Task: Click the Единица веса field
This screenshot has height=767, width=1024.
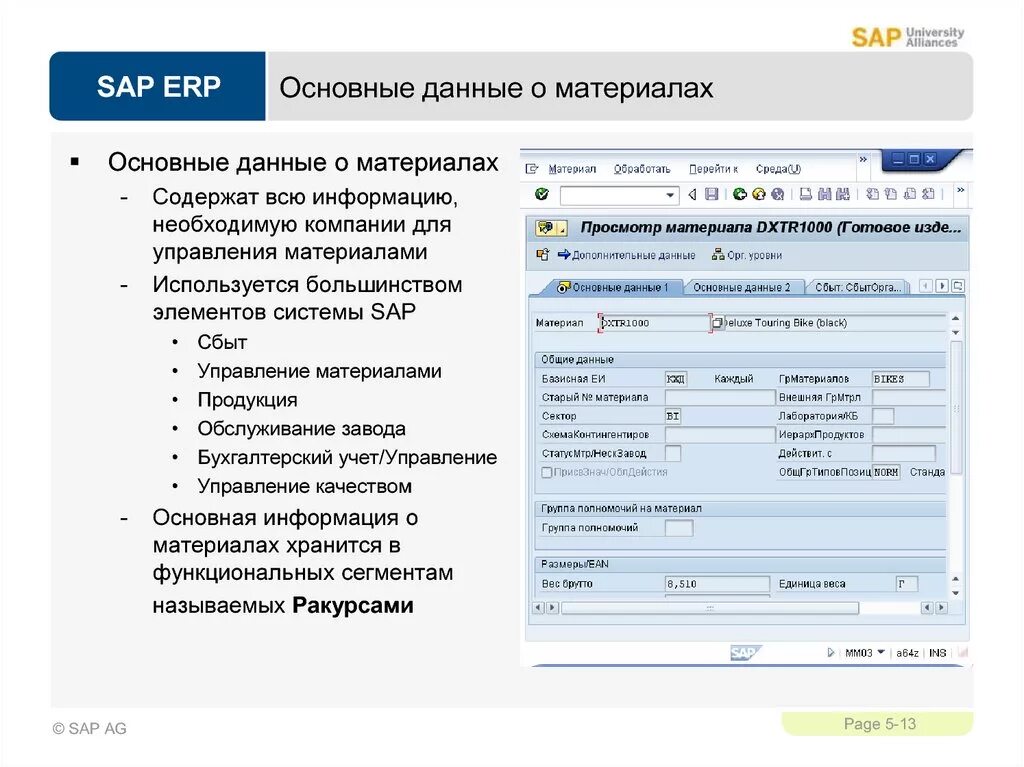Action: [x=906, y=584]
